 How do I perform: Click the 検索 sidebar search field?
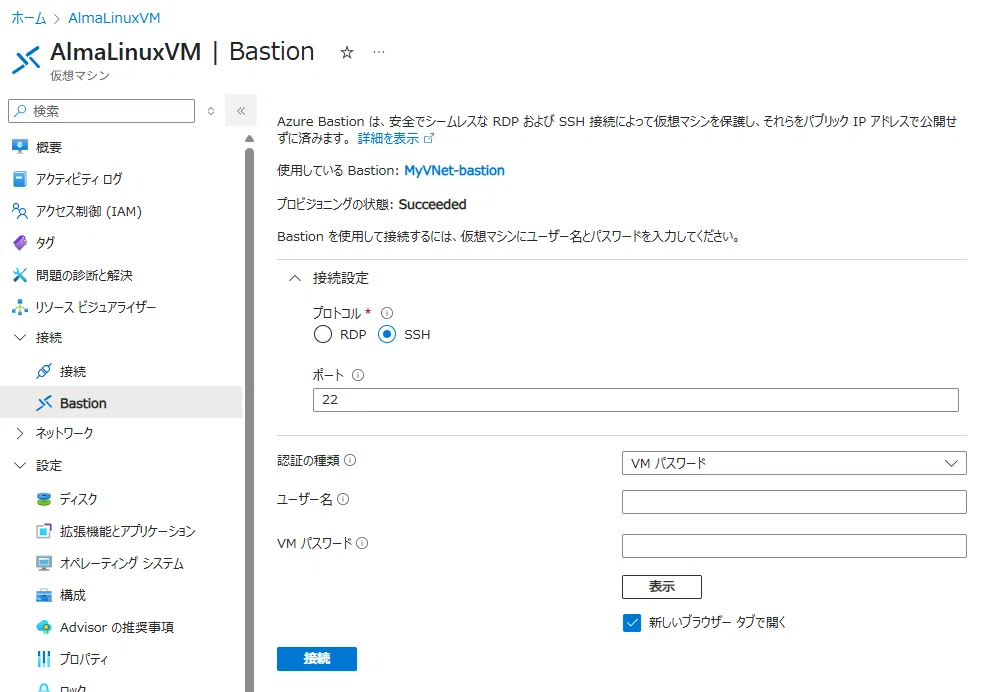tap(101, 111)
